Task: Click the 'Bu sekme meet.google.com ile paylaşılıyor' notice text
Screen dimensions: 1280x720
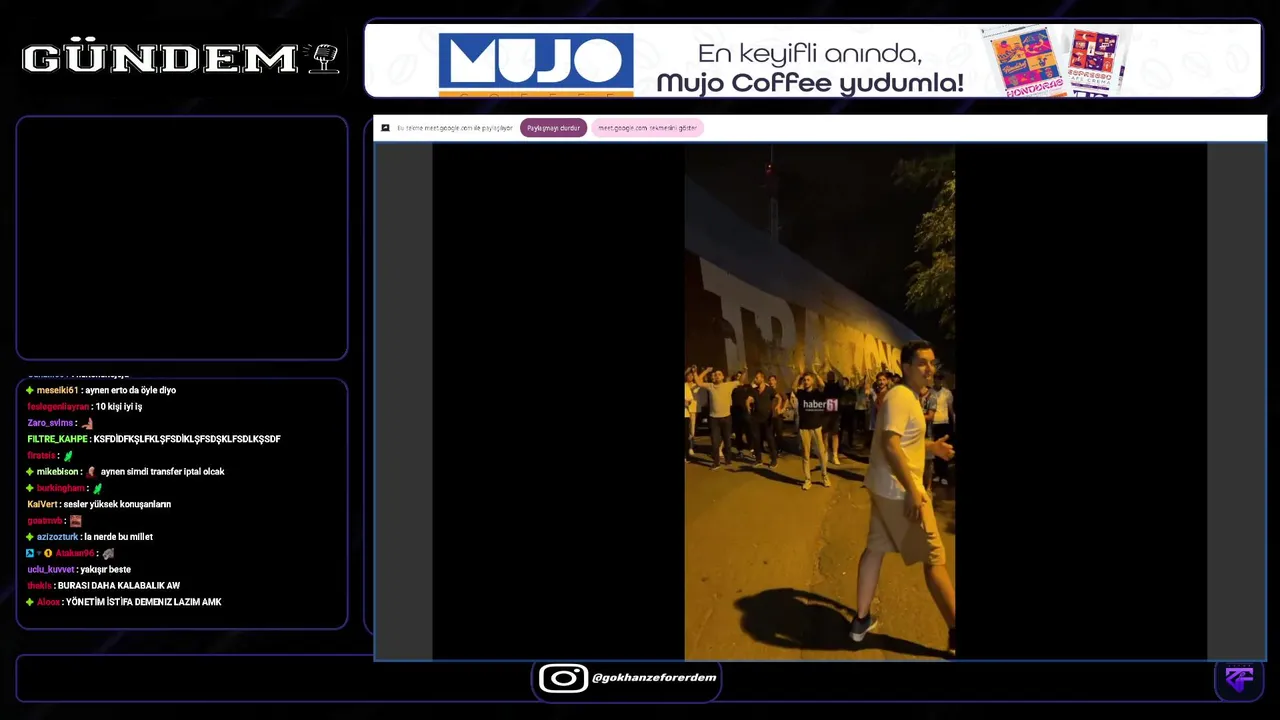Action: 455,128
